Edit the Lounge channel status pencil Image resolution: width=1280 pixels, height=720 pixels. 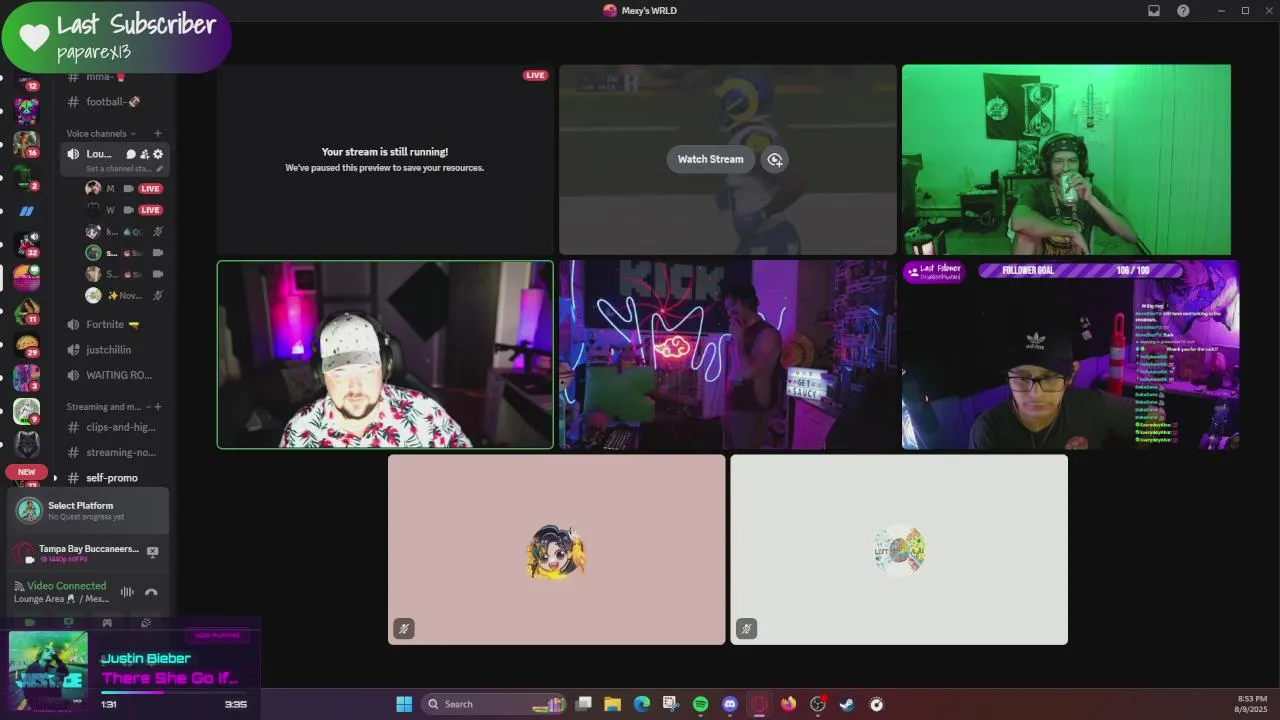click(159, 168)
